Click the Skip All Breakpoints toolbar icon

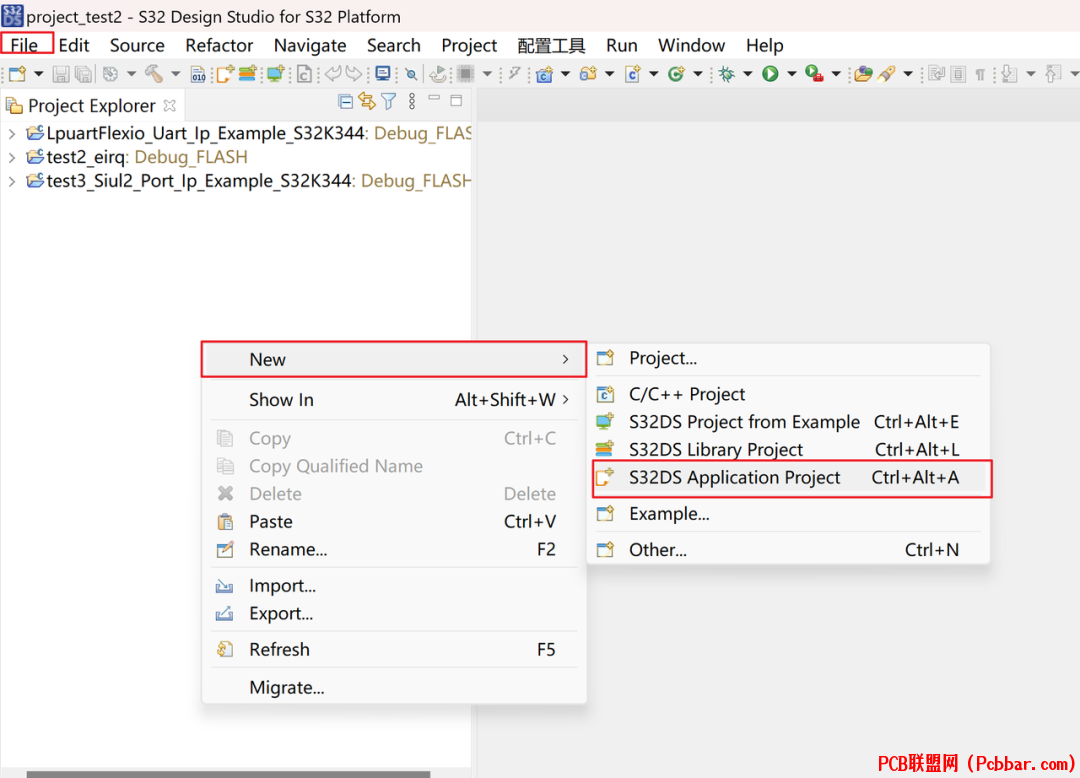[411, 74]
